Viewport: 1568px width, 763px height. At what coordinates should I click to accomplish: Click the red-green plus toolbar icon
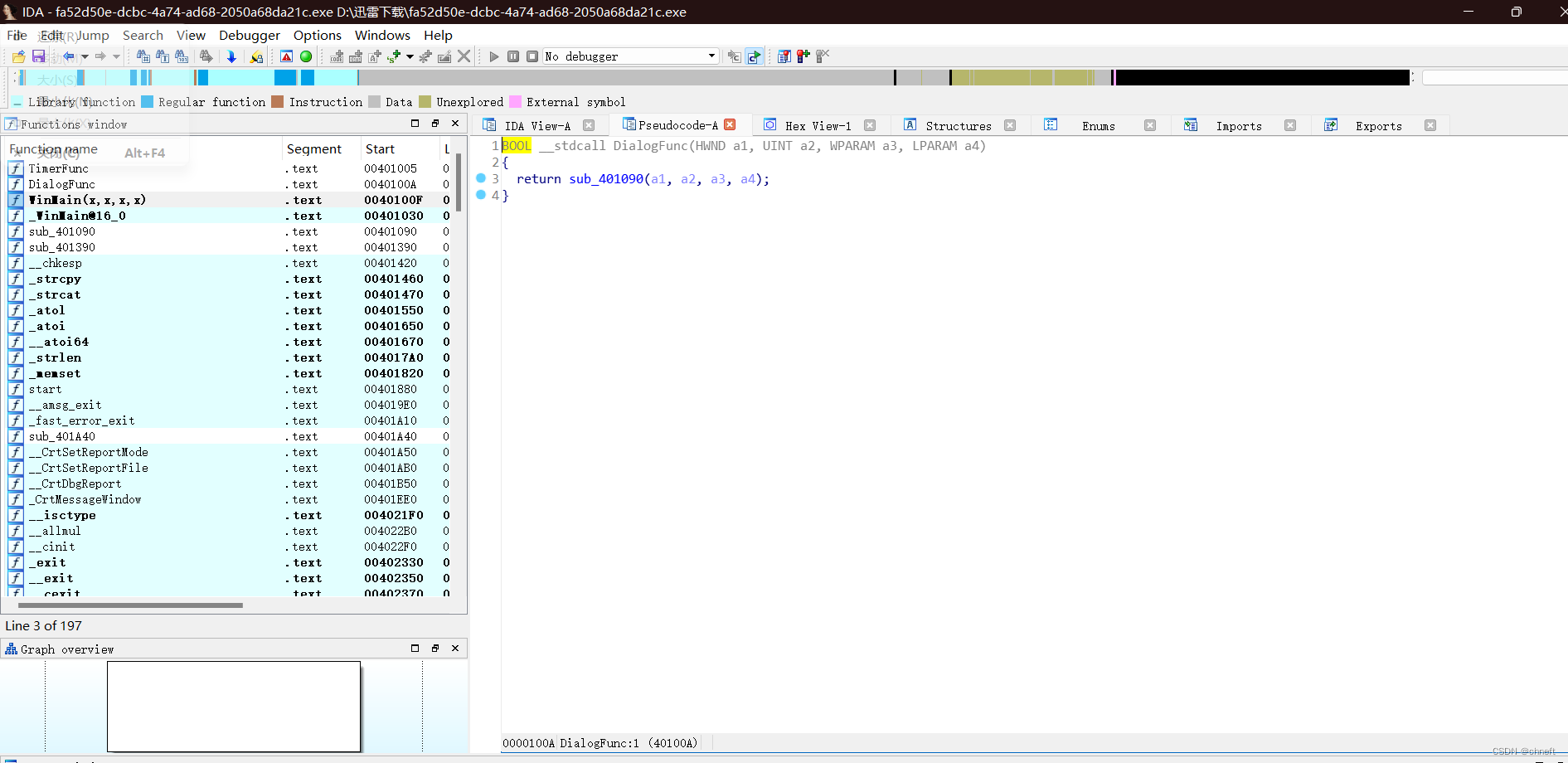click(803, 56)
